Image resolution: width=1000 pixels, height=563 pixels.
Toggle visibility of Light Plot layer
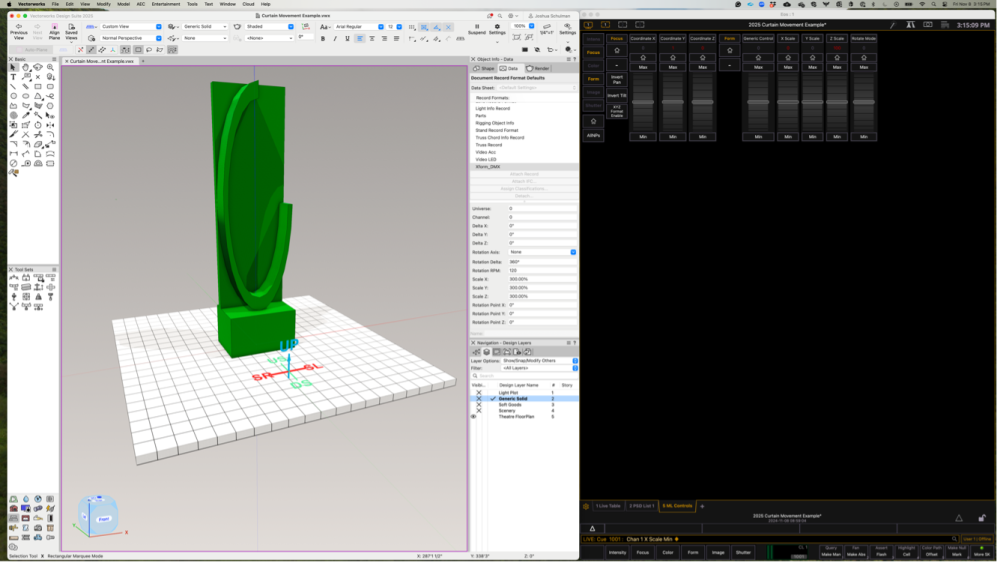point(478,392)
